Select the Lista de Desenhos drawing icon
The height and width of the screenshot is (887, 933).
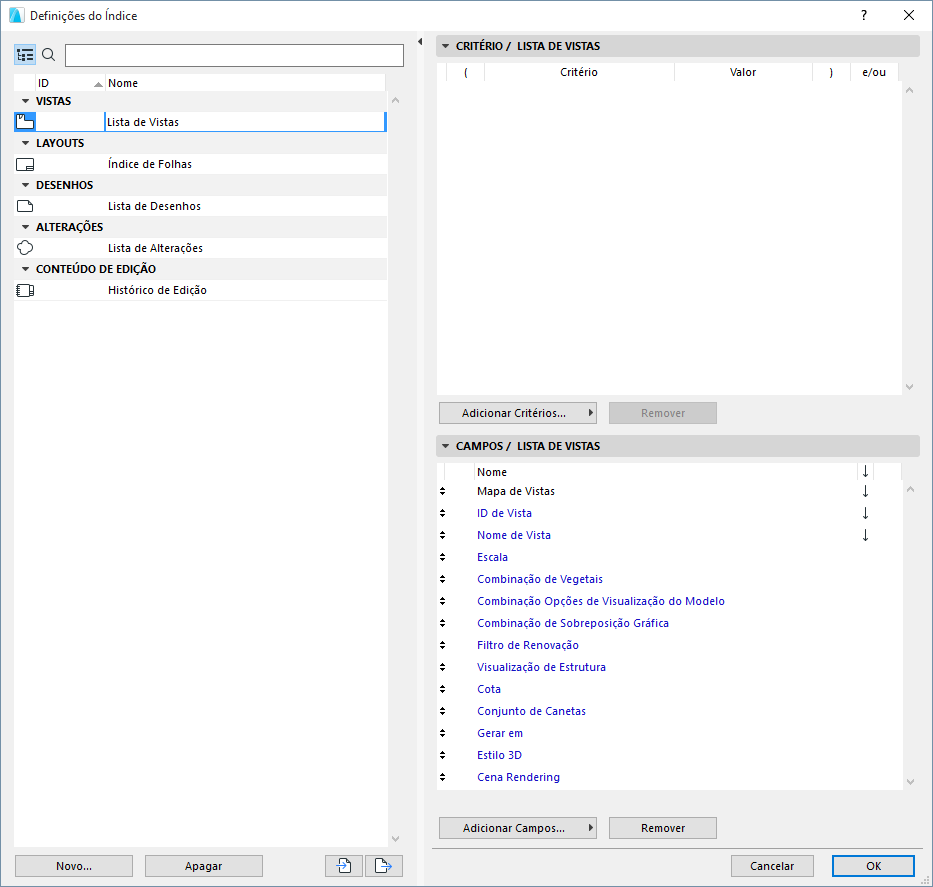24,205
